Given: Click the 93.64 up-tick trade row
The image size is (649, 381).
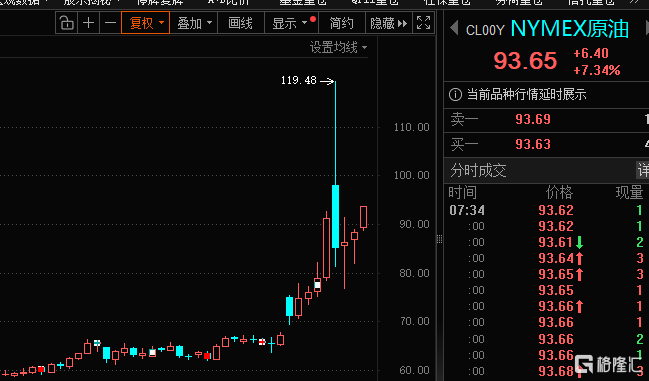Looking at the screenshot, I should point(546,258).
